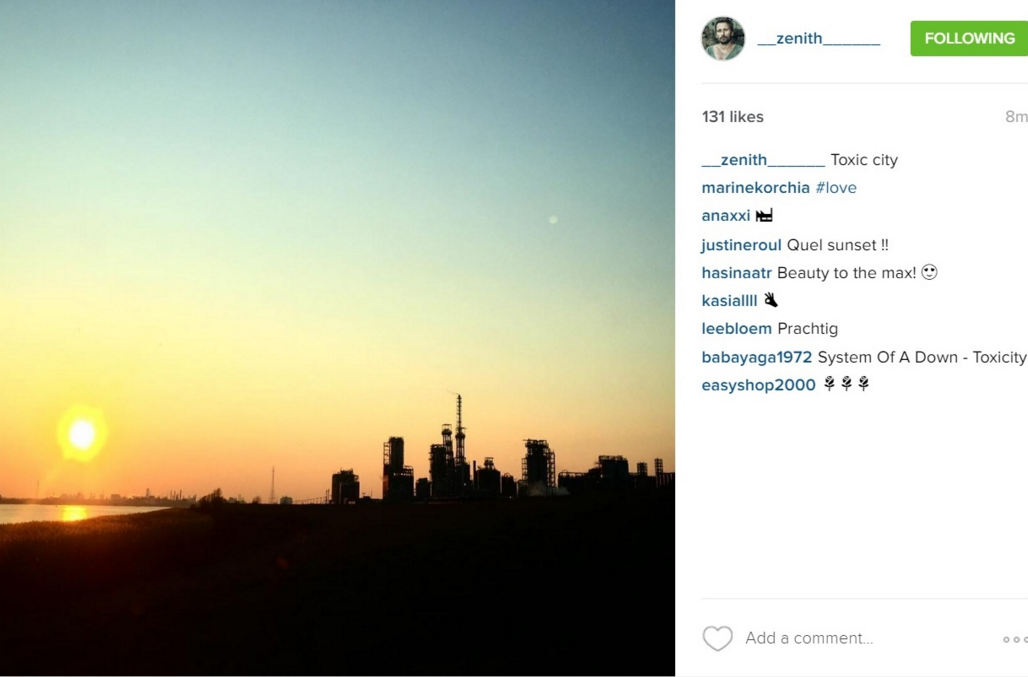
Task: Open __zenith_______ username in header
Action: click(818, 39)
